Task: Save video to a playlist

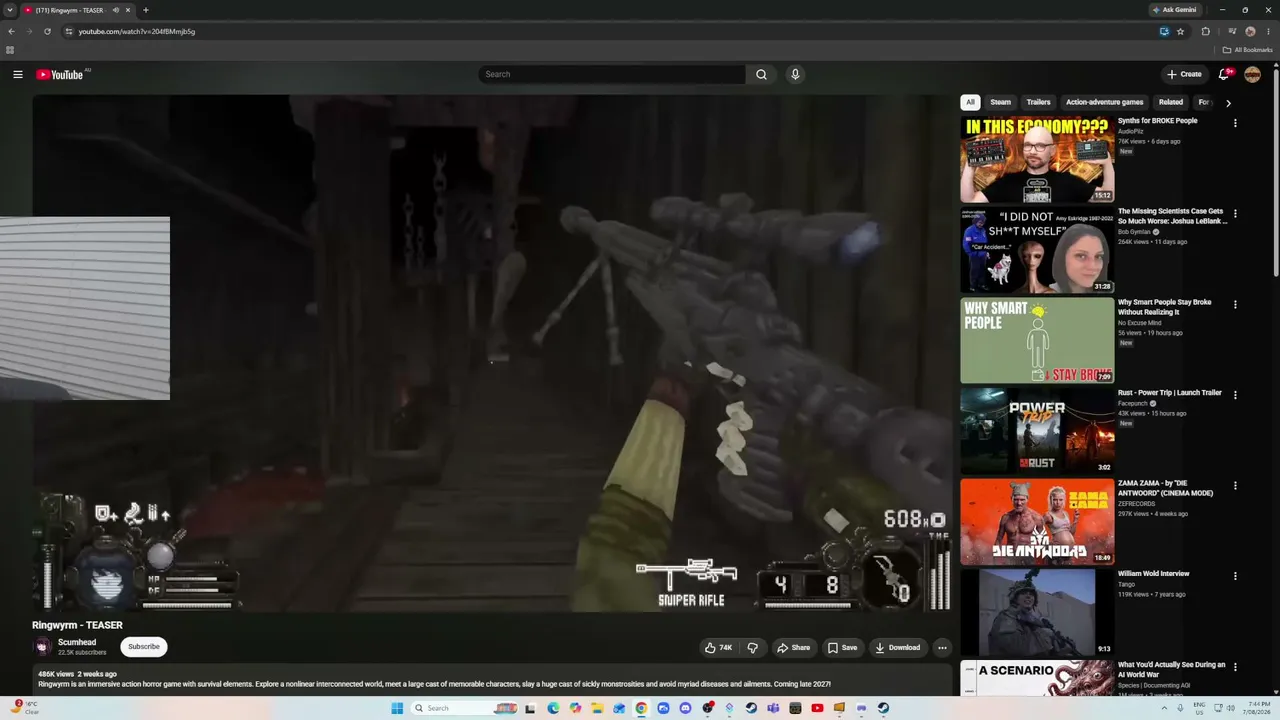Action: click(x=842, y=647)
